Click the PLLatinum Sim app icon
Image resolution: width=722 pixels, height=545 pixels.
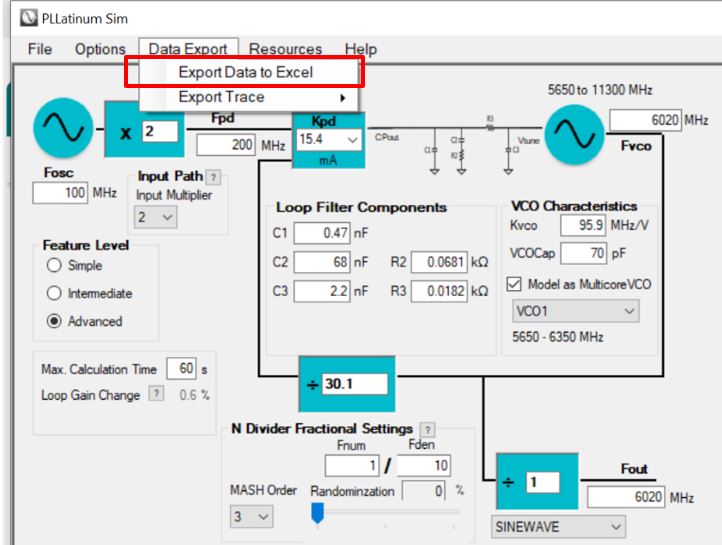15,16
